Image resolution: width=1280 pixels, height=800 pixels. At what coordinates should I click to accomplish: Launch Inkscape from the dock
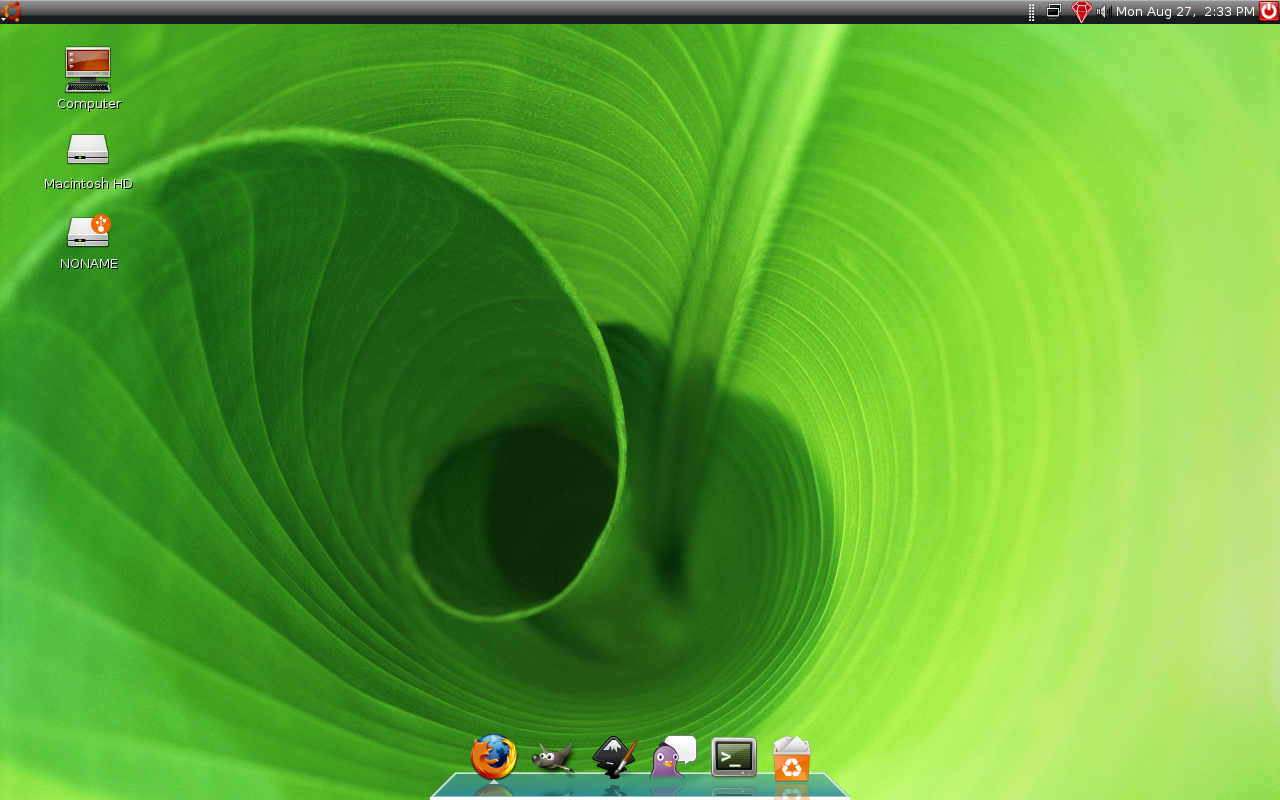614,757
